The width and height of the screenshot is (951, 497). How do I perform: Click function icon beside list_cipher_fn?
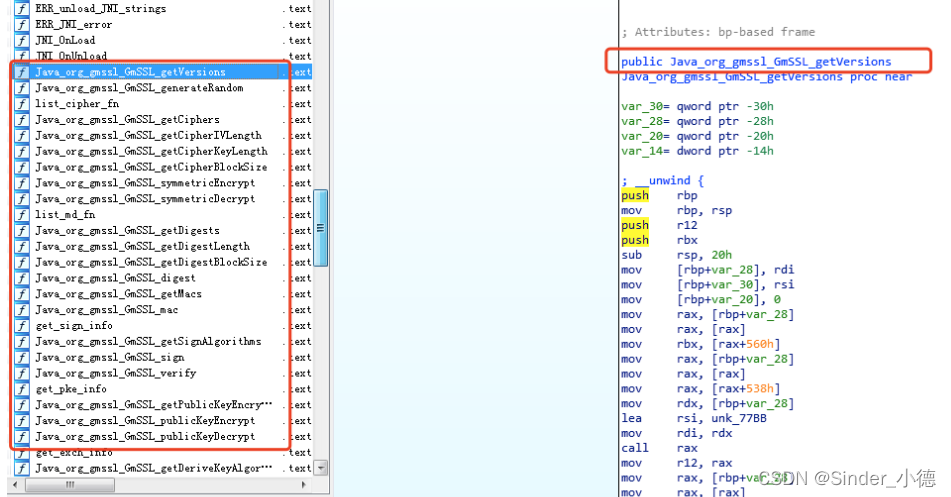pyautogui.click(x=22, y=103)
